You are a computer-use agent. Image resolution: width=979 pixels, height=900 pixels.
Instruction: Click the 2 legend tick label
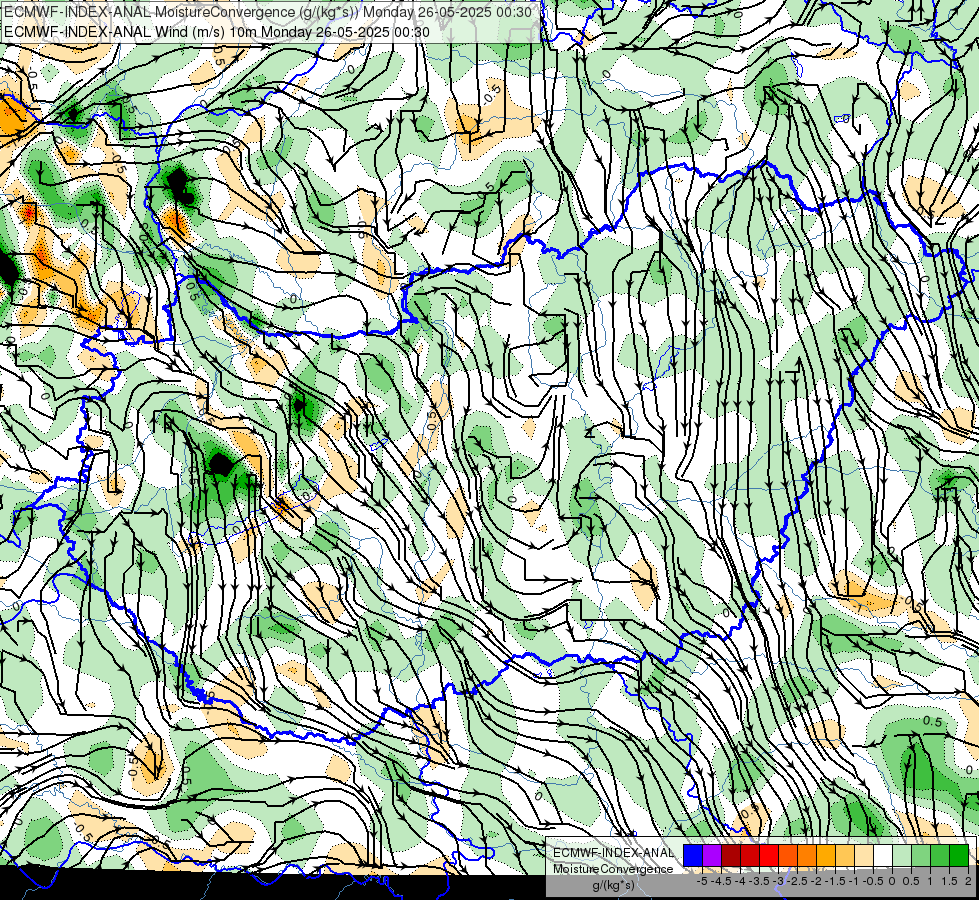pos(968,881)
